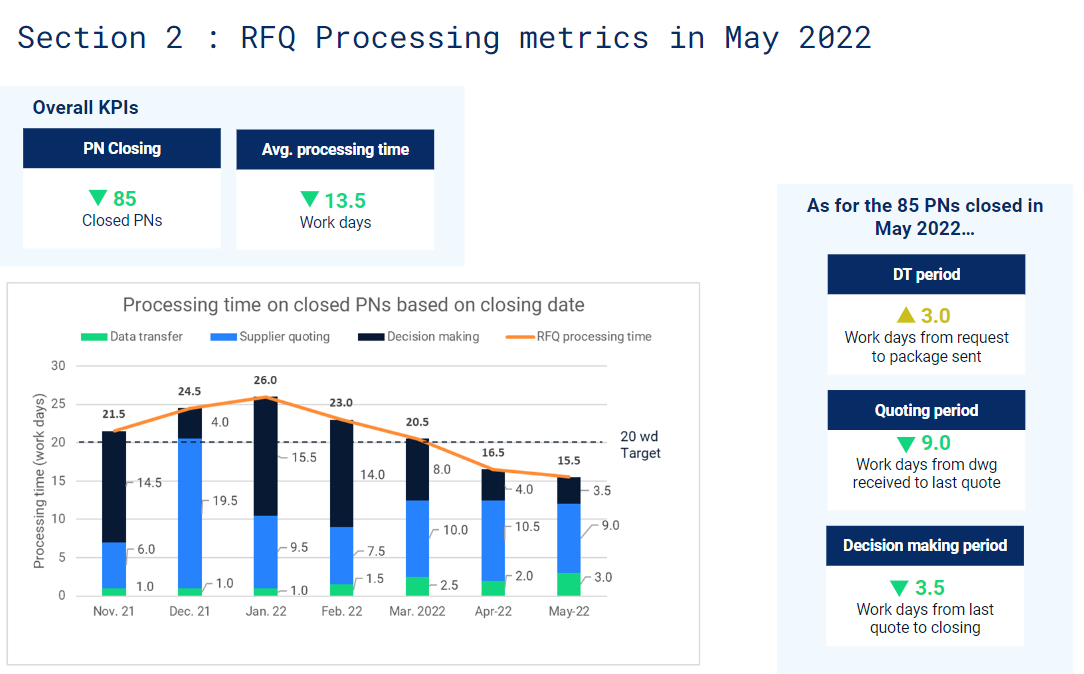Select the Avg. processing time header
The height and width of the screenshot is (674, 1084).
(x=335, y=149)
